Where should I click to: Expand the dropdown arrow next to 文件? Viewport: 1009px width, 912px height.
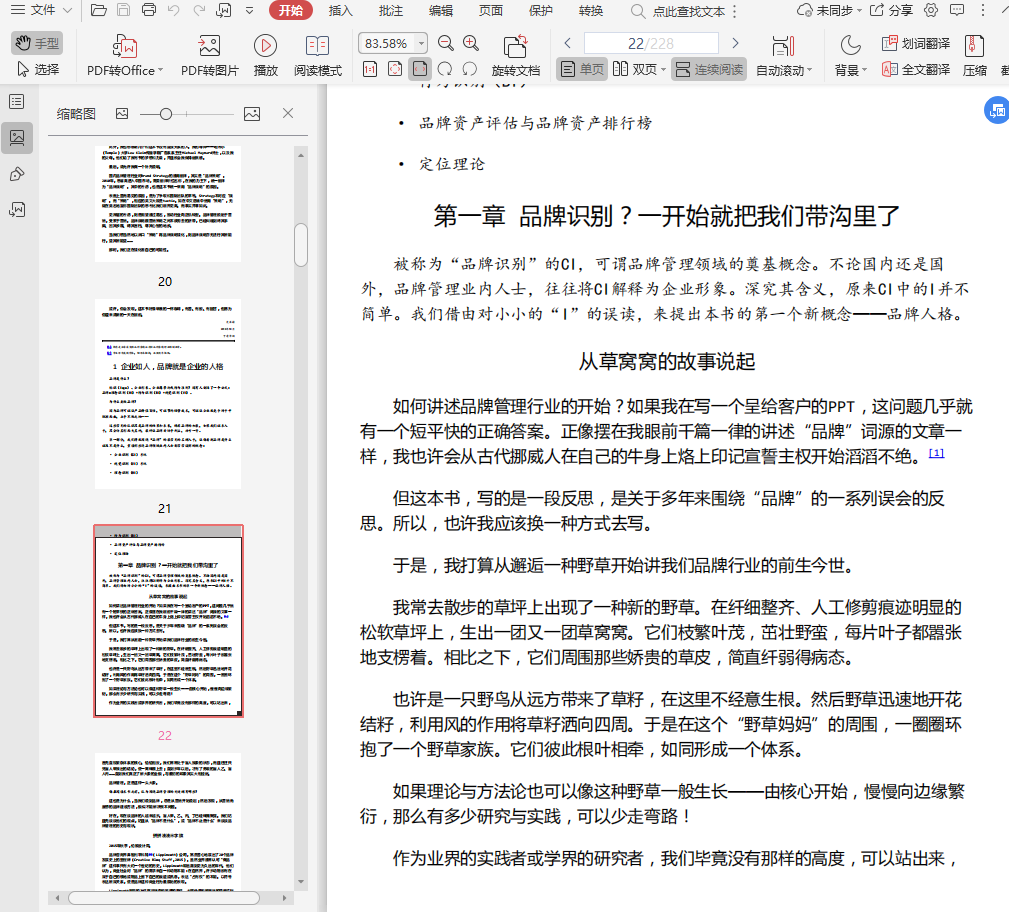point(68,10)
